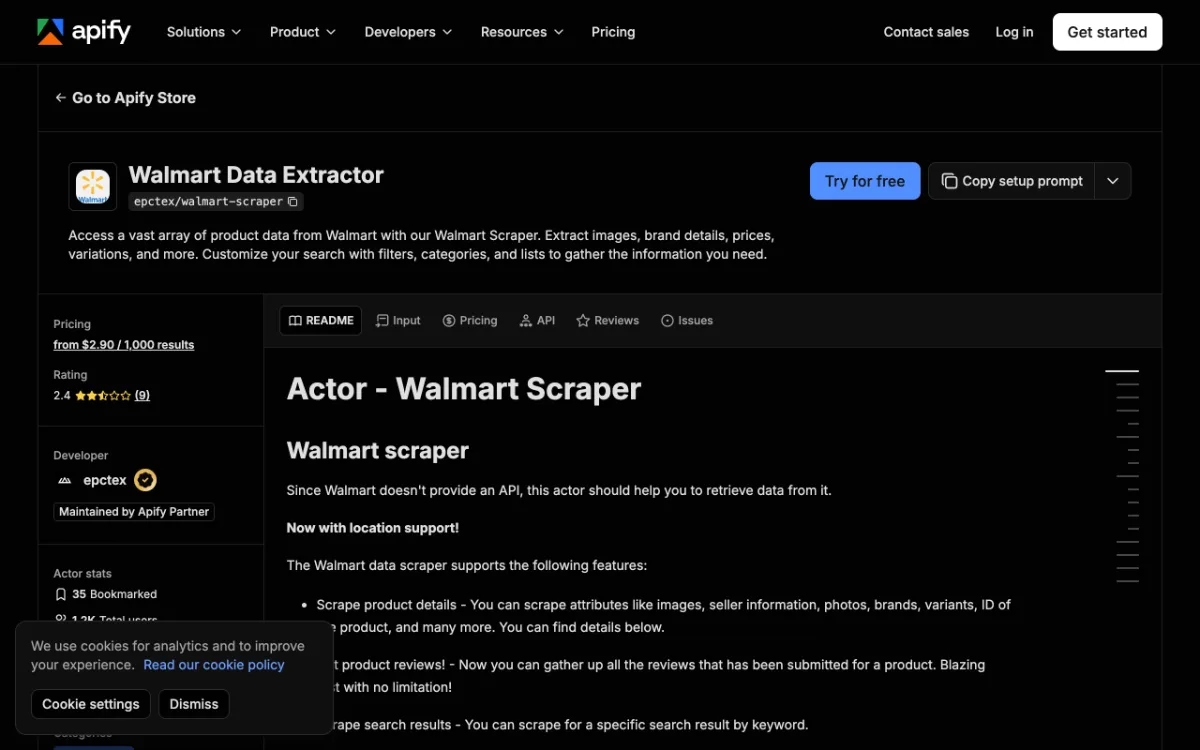Open the (9) reviews count link
This screenshot has height=750, width=1200.
pyautogui.click(x=142, y=395)
